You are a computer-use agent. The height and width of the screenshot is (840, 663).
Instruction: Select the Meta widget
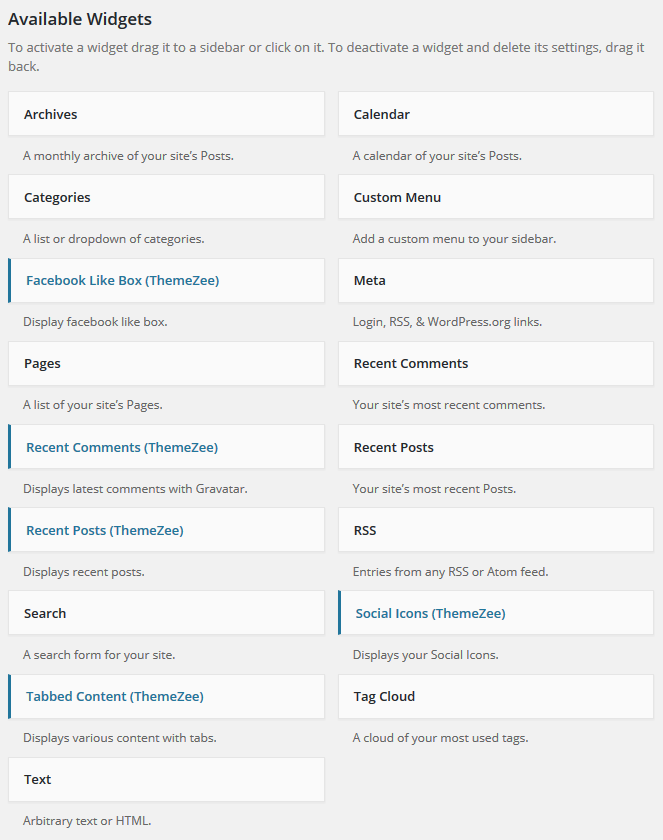496,281
